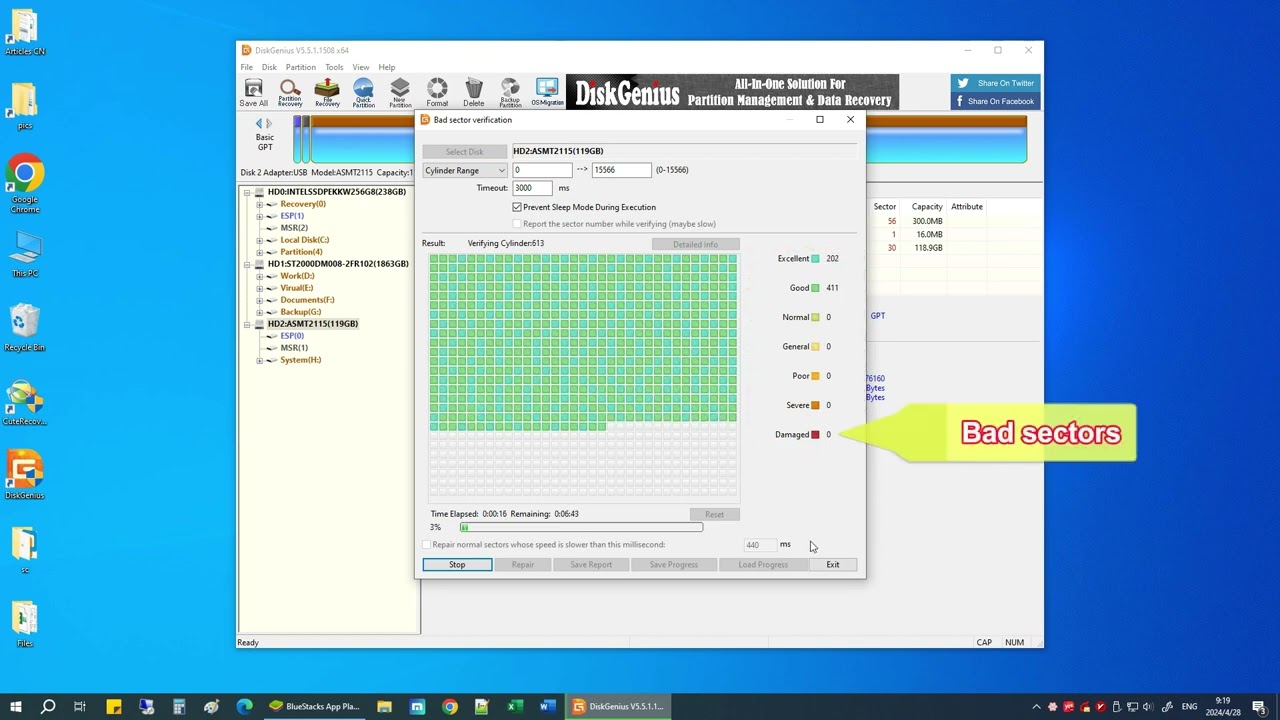Screen dimensions: 1280x720
Task: Select the MSR(1) partition under HD2
Action: (x=294, y=348)
